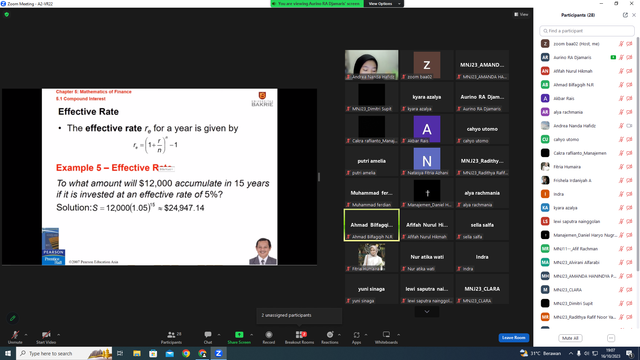Open the Apps icon
Image resolution: width=640 pixels, height=360 pixels.
point(356,335)
